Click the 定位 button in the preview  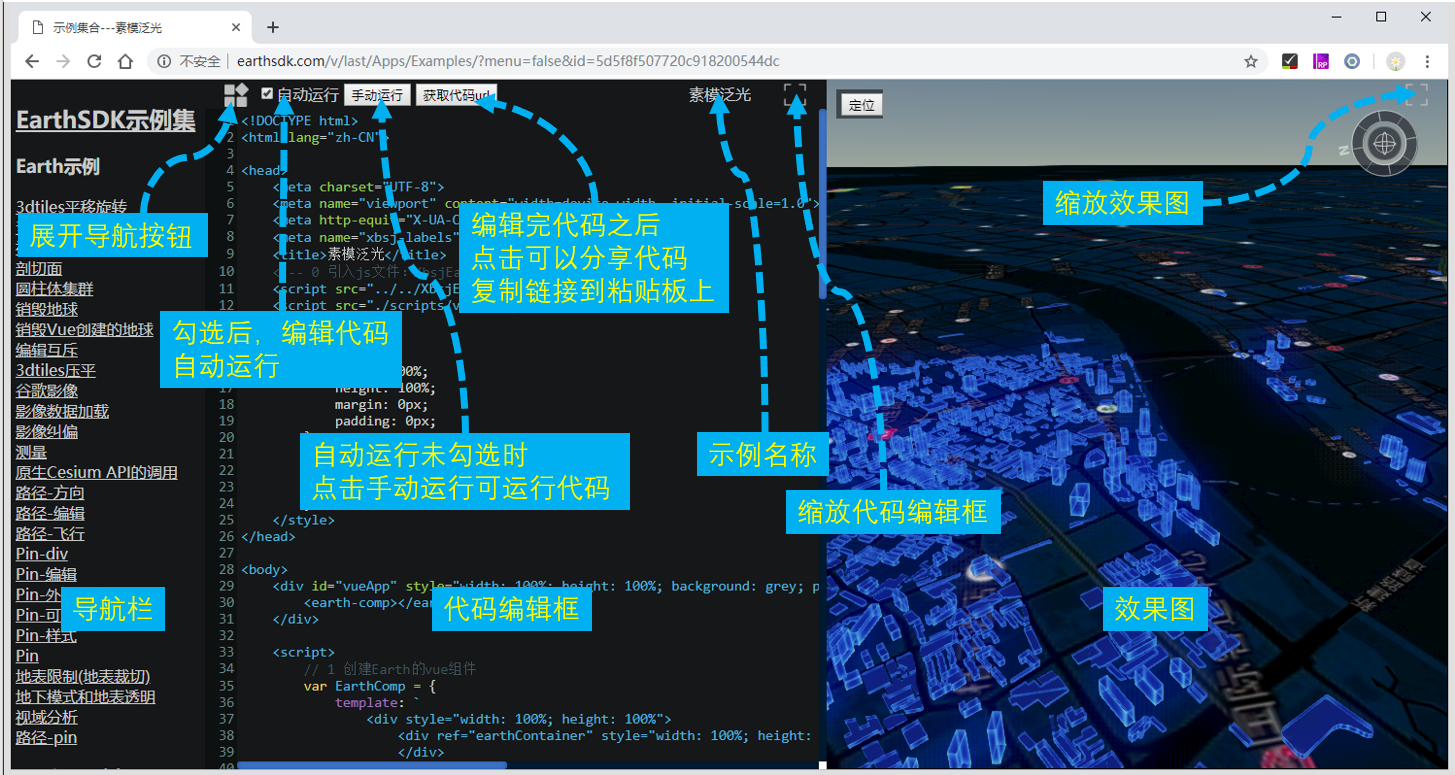coord(860,104)
